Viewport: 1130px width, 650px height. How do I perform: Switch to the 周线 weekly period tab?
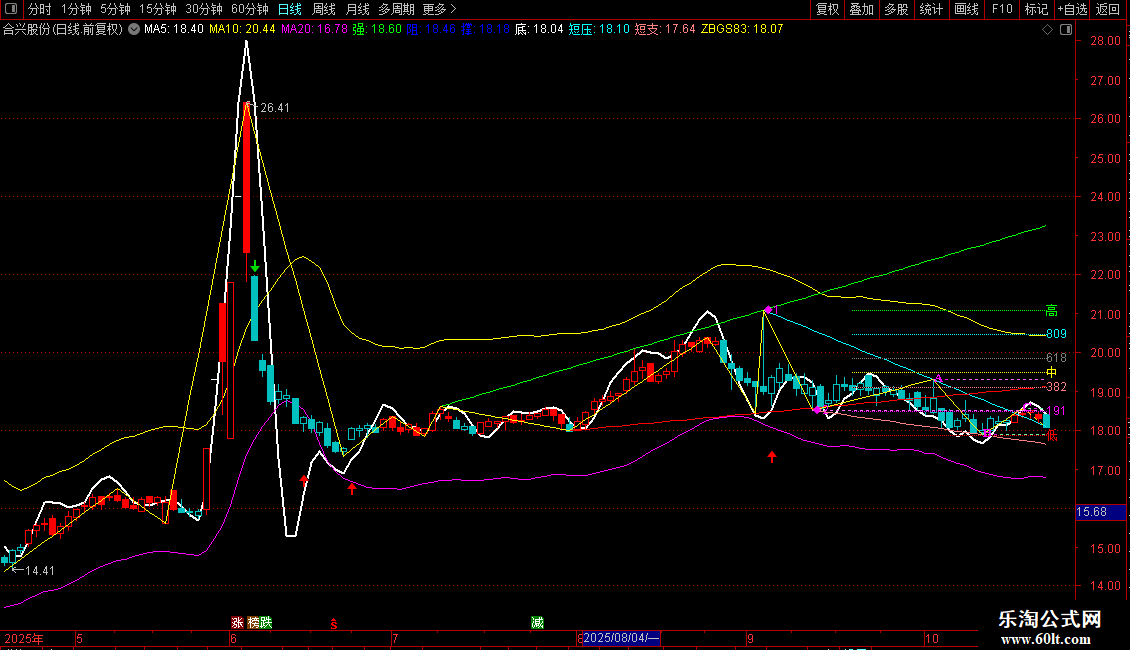click(324, 10)
